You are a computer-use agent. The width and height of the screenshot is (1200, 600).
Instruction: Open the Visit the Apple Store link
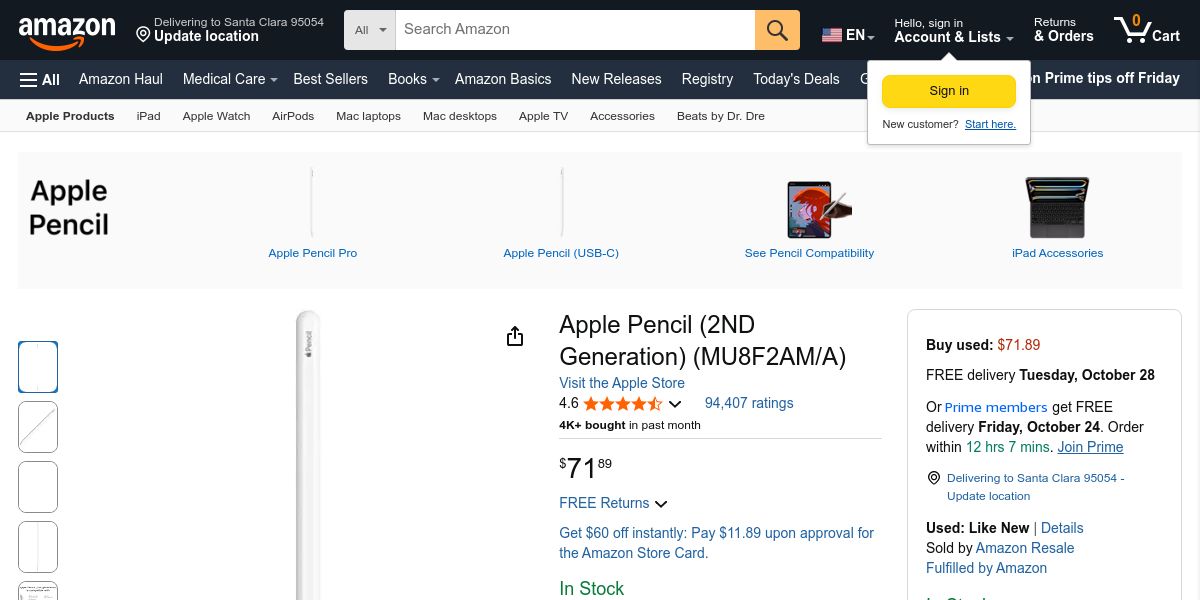pos(622,383)
